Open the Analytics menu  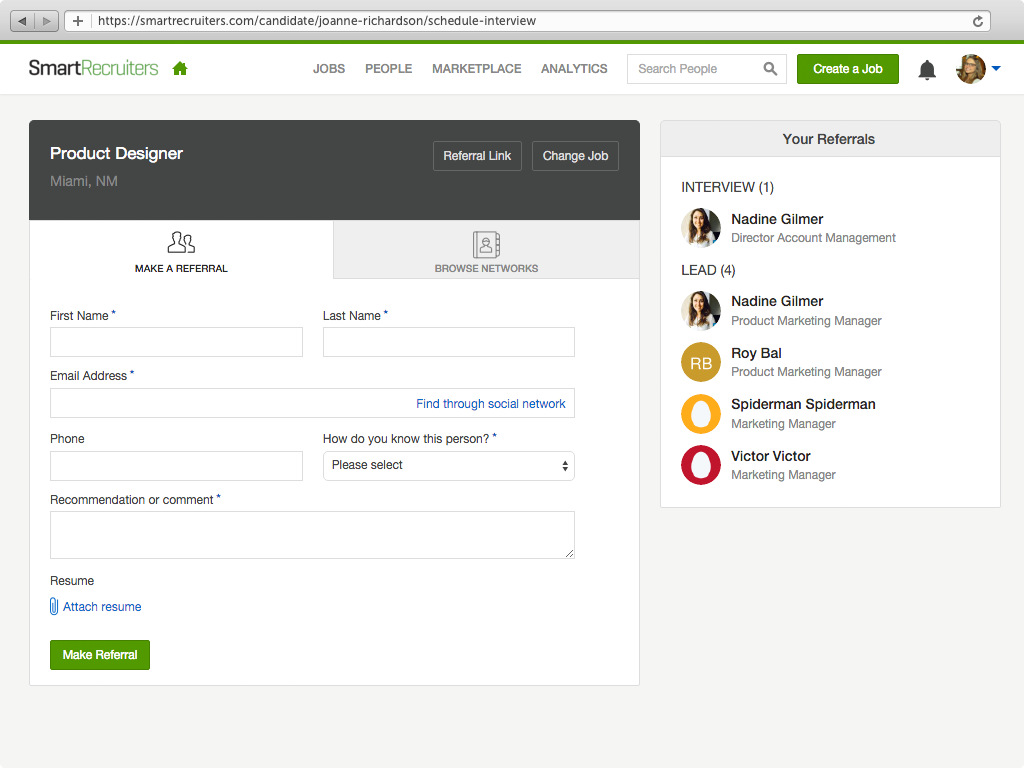click(574, 69)
